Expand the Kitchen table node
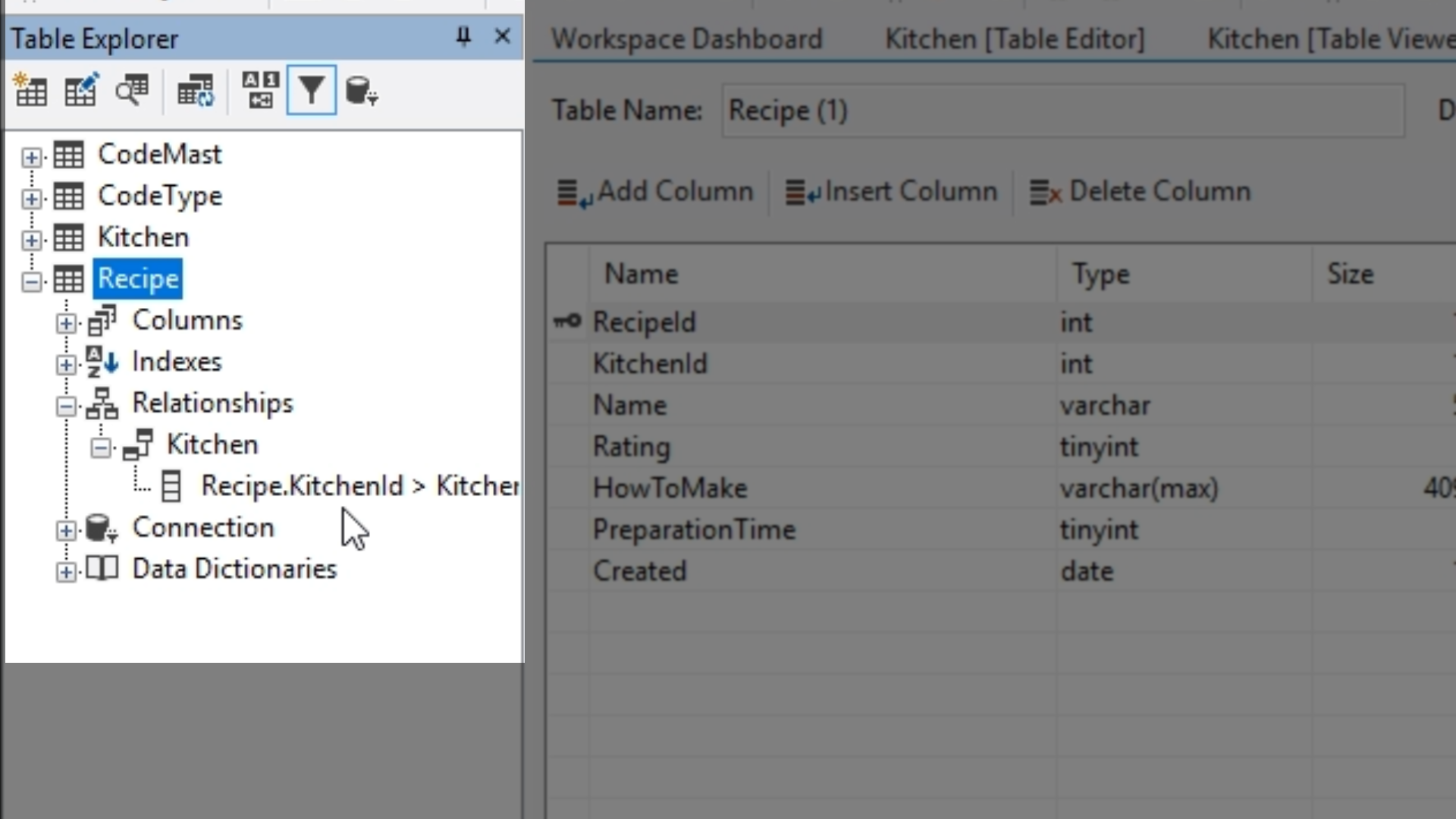 tap(31, 240)
